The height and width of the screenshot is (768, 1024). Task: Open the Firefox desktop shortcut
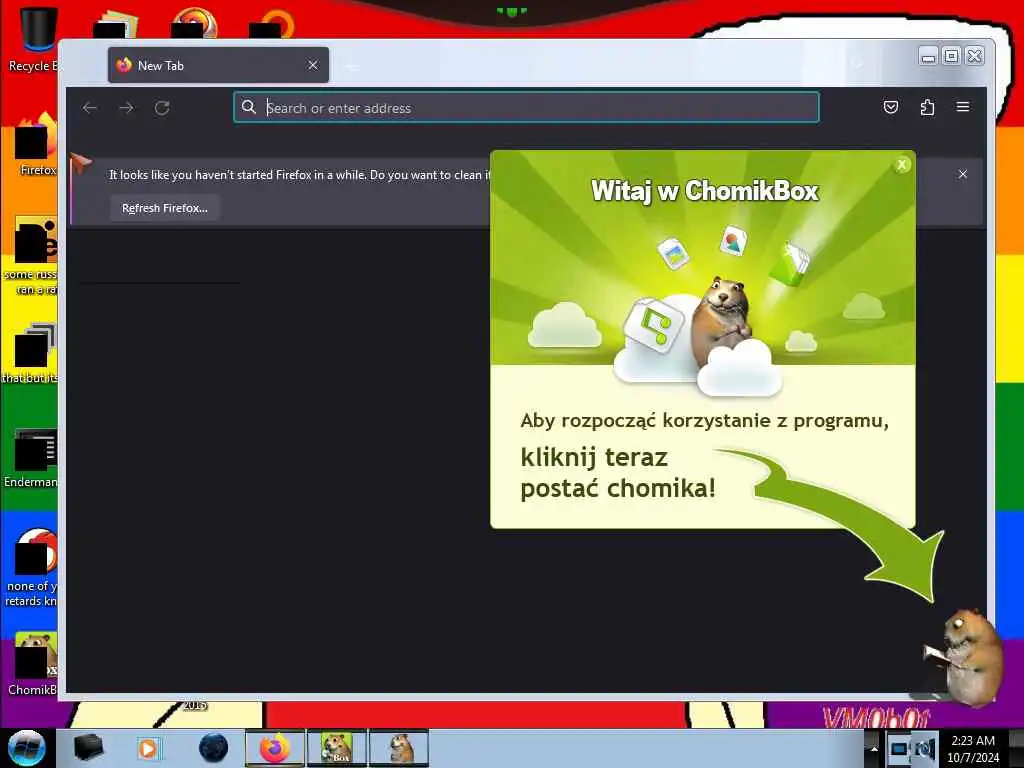coord(36,145)
